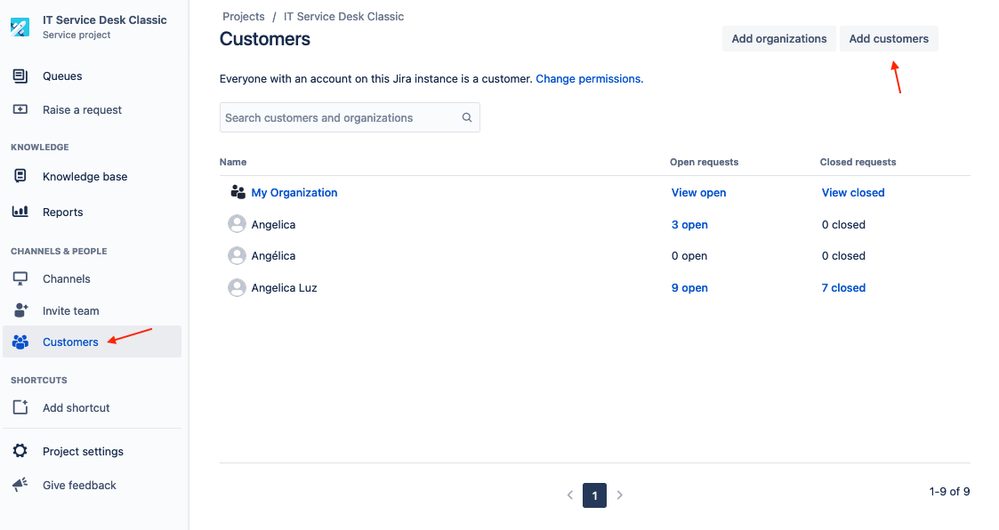999x530 pixels.
Task: Click the Reports bar chart icon
Action: (20, 211)
